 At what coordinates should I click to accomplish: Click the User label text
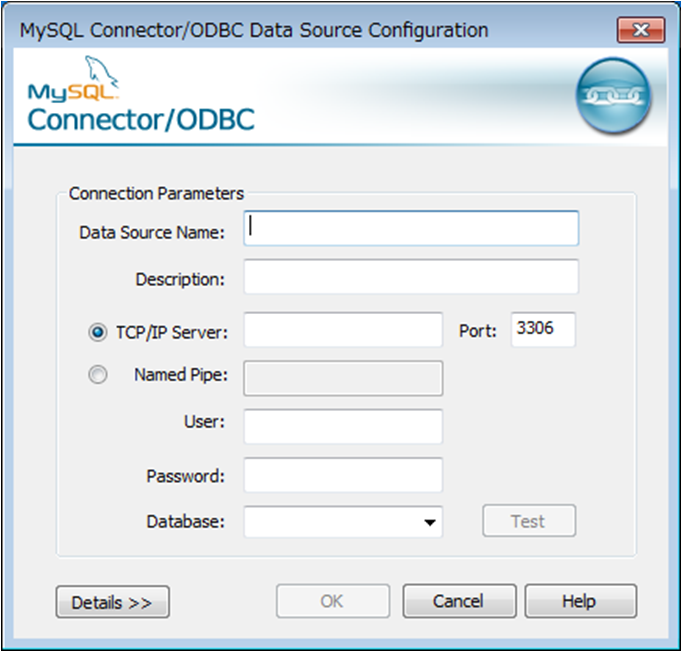(204, 421)
